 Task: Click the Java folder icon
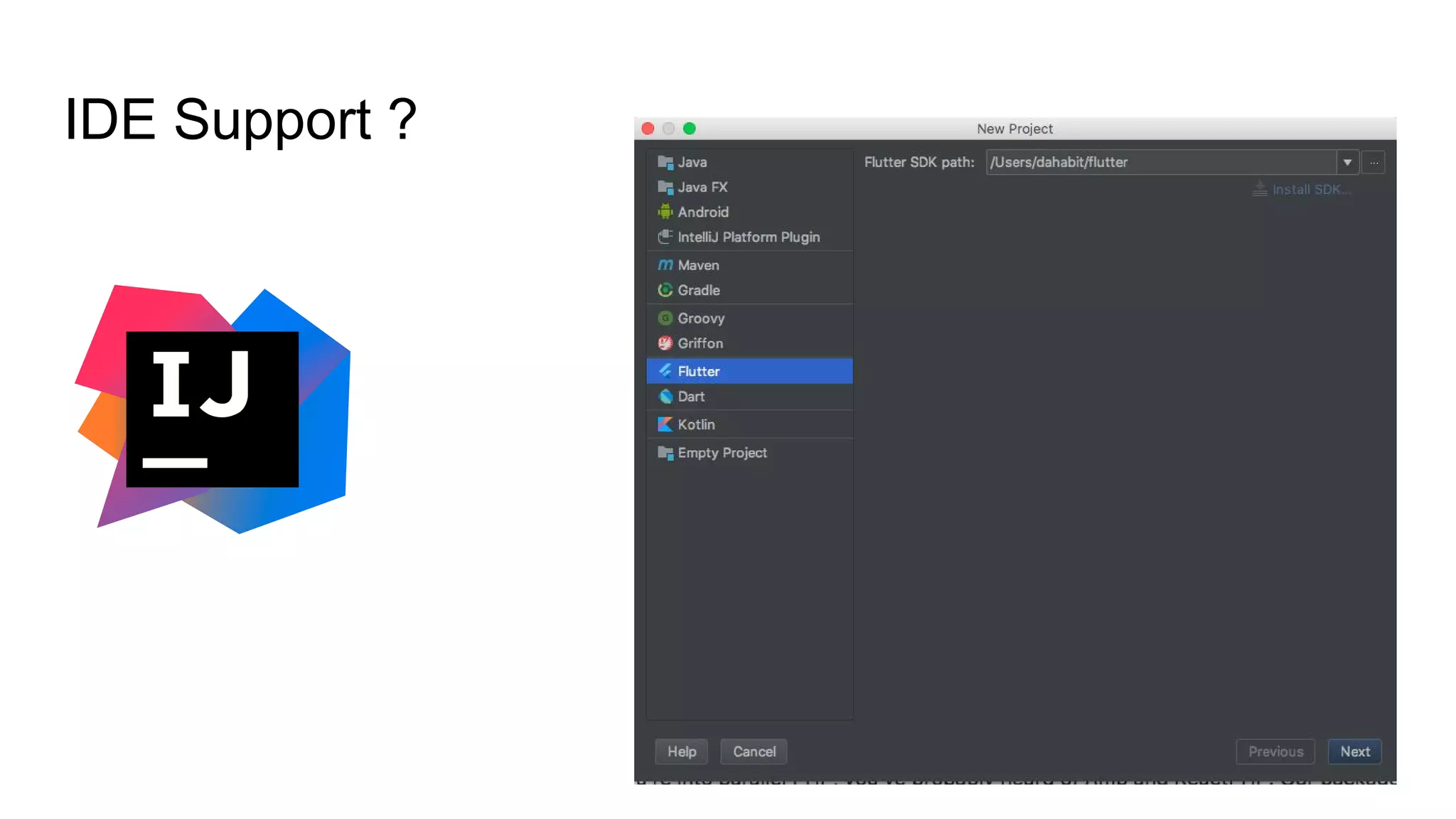[665, 162]
